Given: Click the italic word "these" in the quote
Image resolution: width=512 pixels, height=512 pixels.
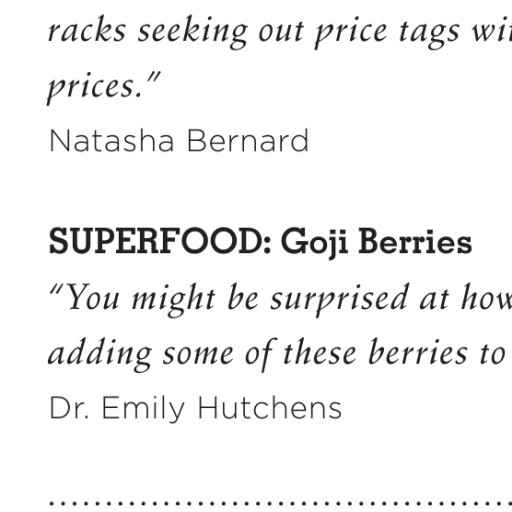Looking at the screenshot, I should pos(319,352).
